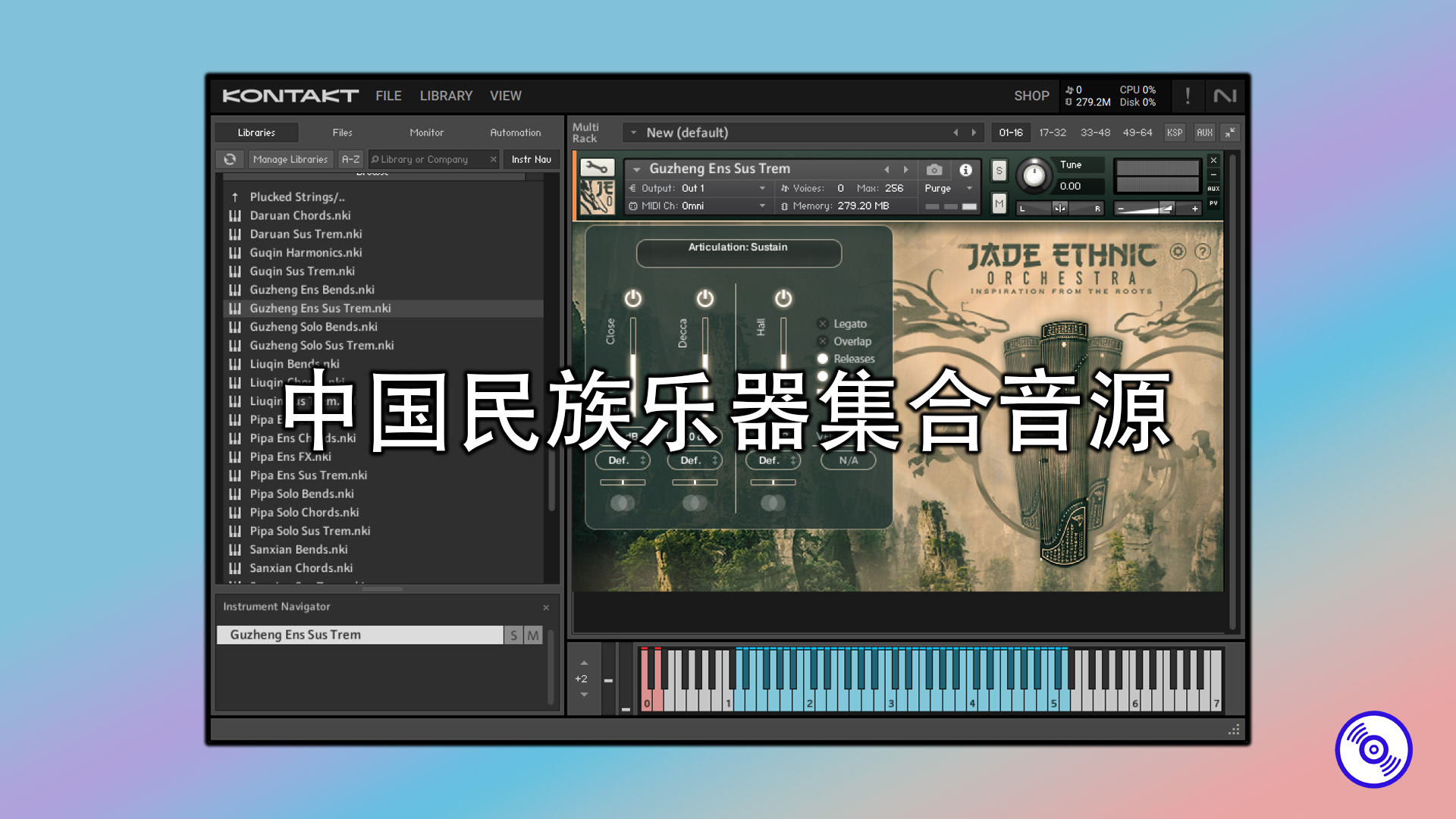Open the Output Out 1 dropdown
Viewport: 1456px width, 819px height.
(x=698, y=188)
